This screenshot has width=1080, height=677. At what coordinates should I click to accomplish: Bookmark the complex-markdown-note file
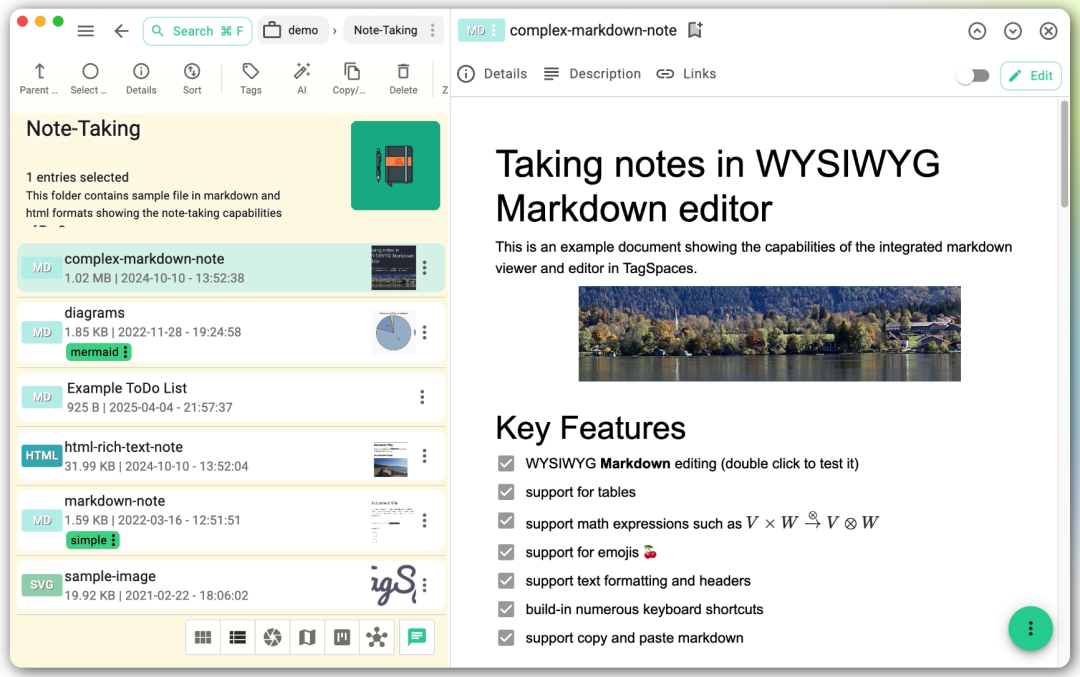coord(695,30)
